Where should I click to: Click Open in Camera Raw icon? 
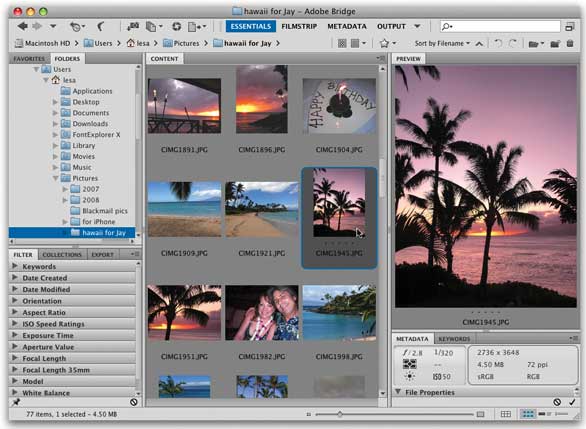click(176, 26)
